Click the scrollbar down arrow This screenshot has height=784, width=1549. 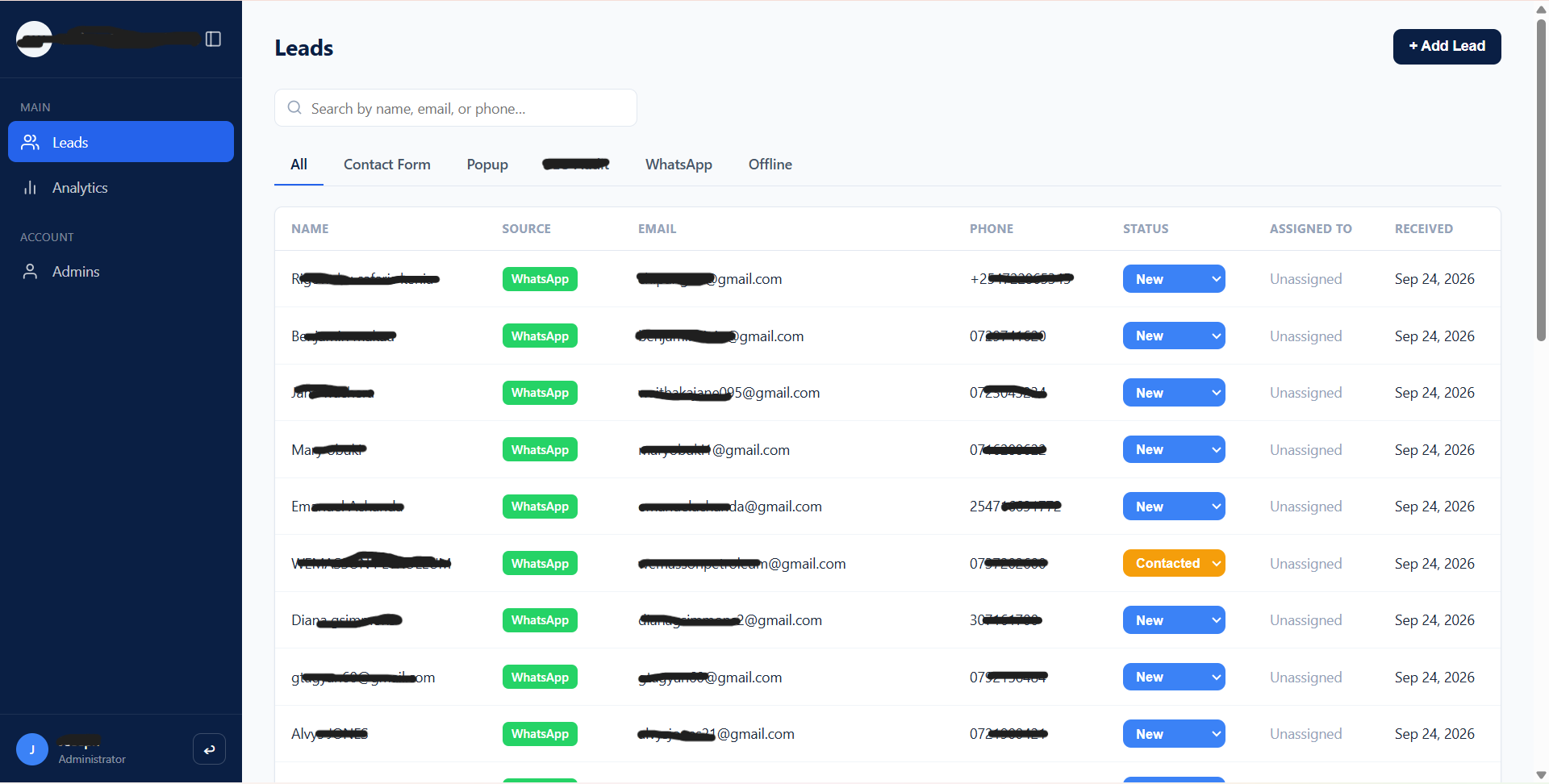click(1541, 775)
